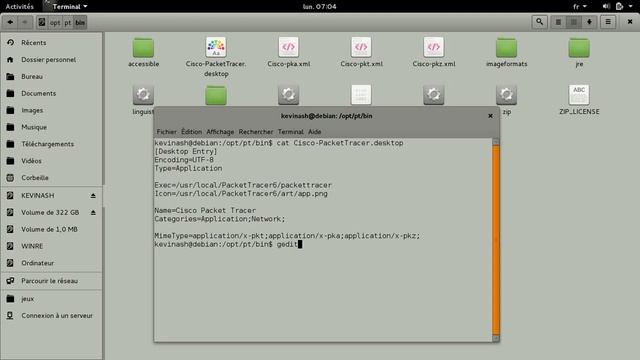Open the fr keyboard layout dropdown
Image resolution: width=640 pixels, height=360 pixels.
pyautogui.click(x=580, y=6)
